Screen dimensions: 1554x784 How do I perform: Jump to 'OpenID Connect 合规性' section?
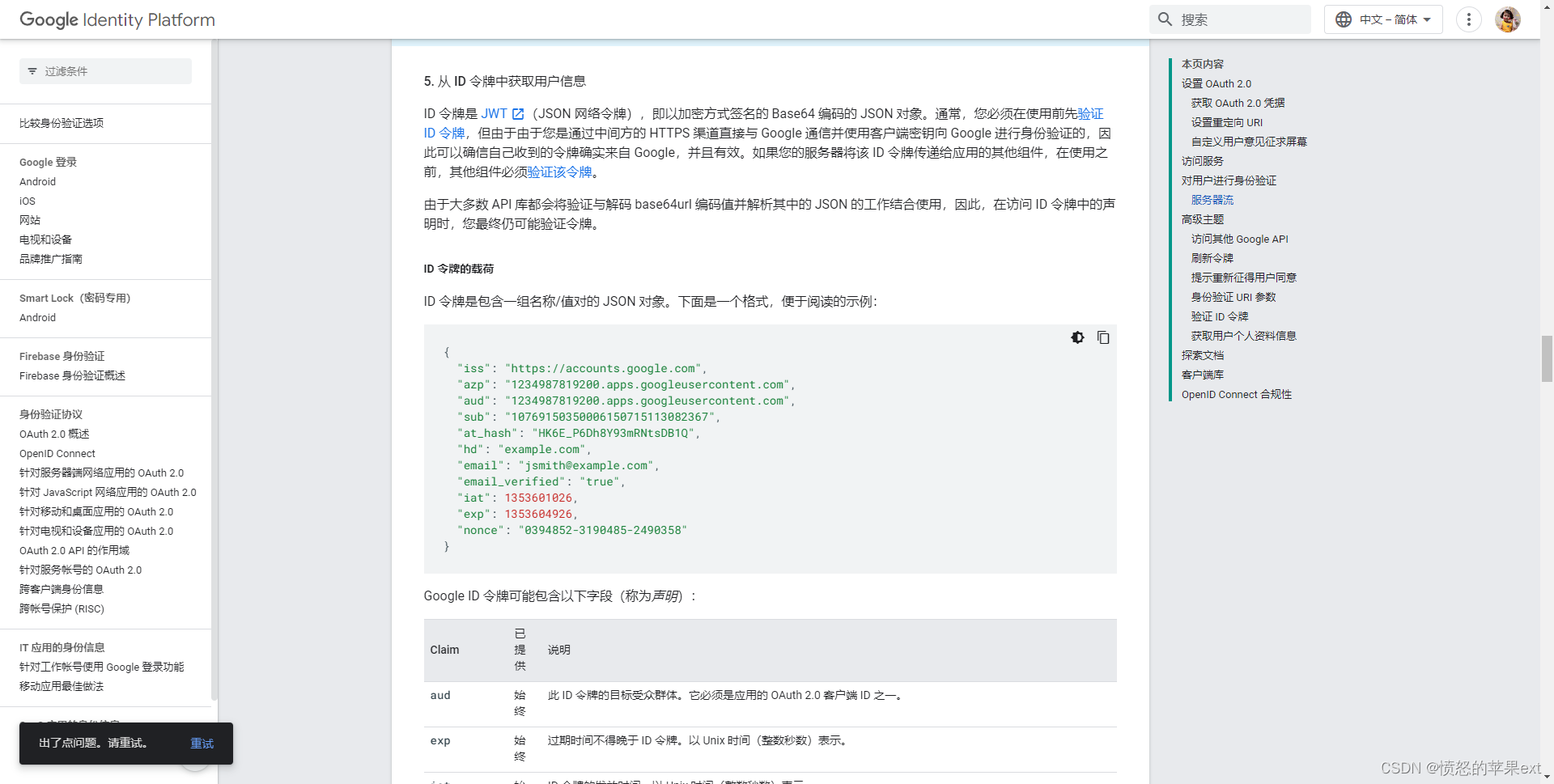(x=1236, y=395)
